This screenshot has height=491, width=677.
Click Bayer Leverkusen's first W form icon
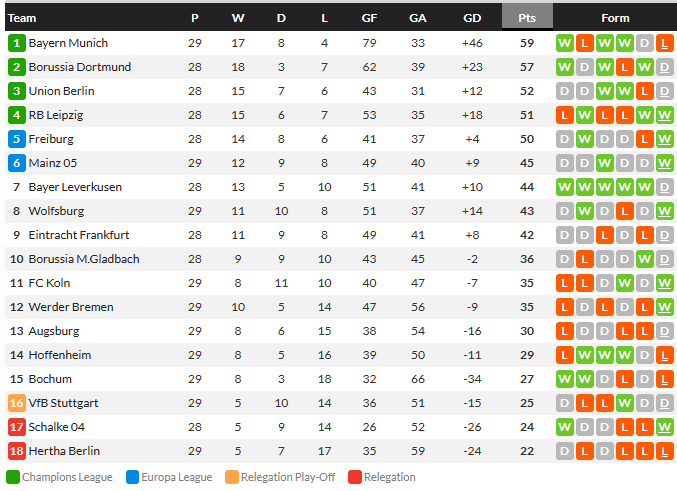click(564, 187)
